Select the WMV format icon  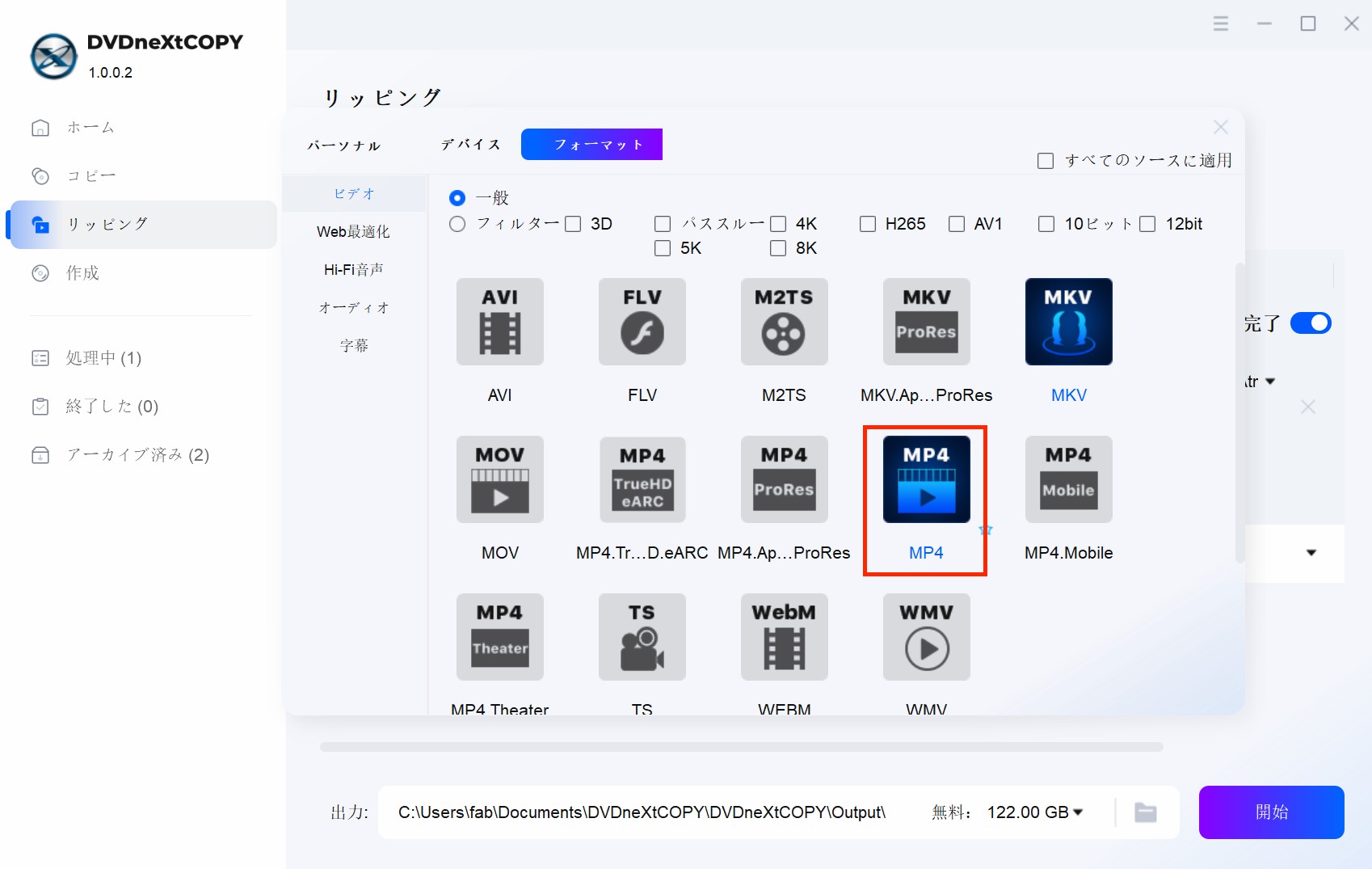(x=926, y=637)
